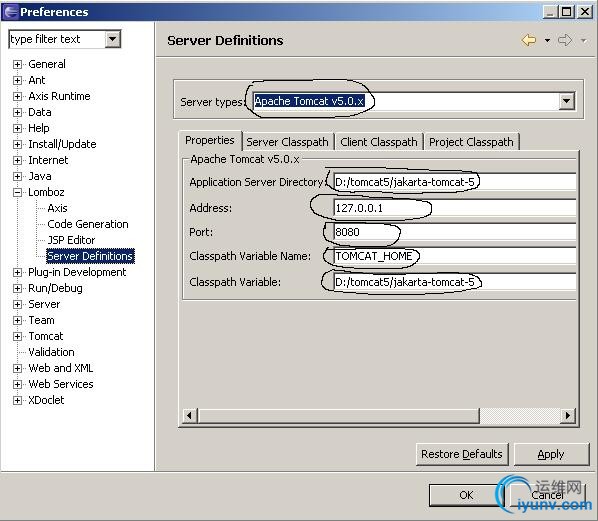Open the filter text dropdown arrow
Viewport: 598px width, 521px height.
click(x=113, y=39)
